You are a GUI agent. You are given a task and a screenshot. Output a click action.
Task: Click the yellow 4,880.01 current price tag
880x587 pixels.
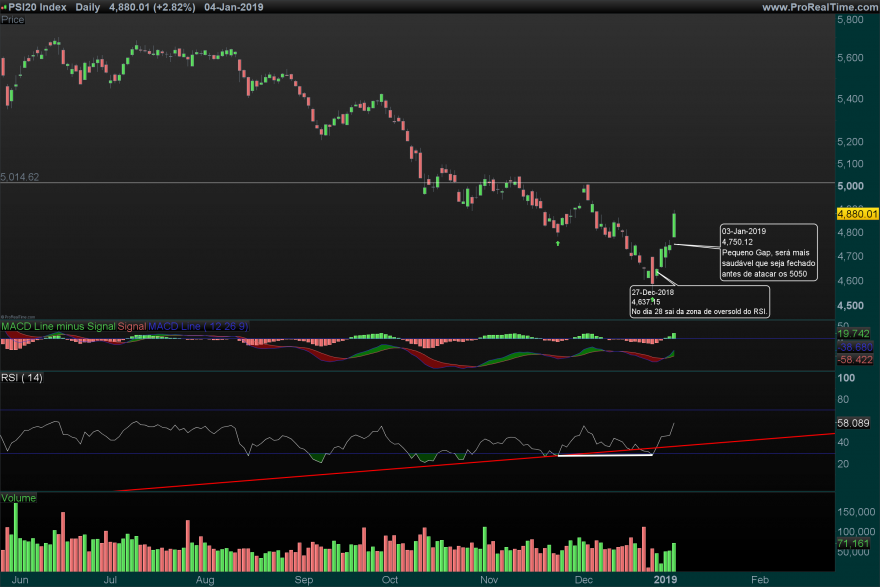tap(857, 214)
